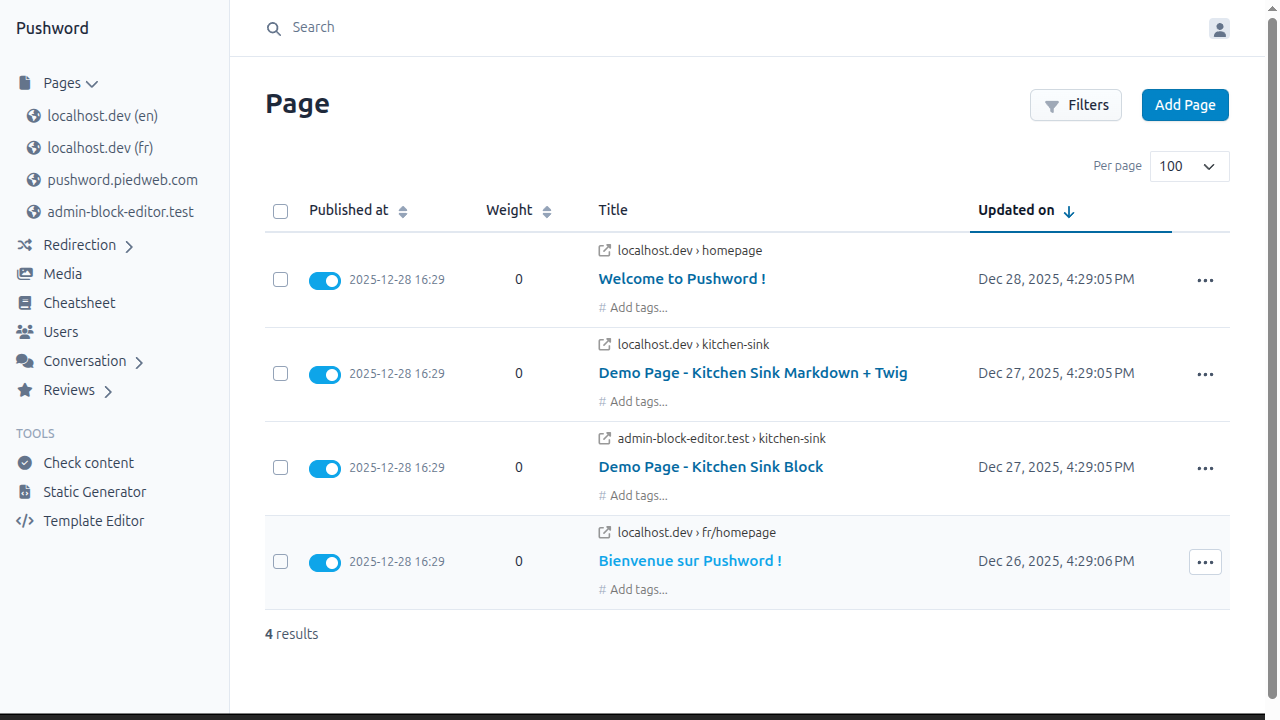1280x720 pixels.
Task: Click the external link icon beside localhost.dev homepage
Action: 604,250
